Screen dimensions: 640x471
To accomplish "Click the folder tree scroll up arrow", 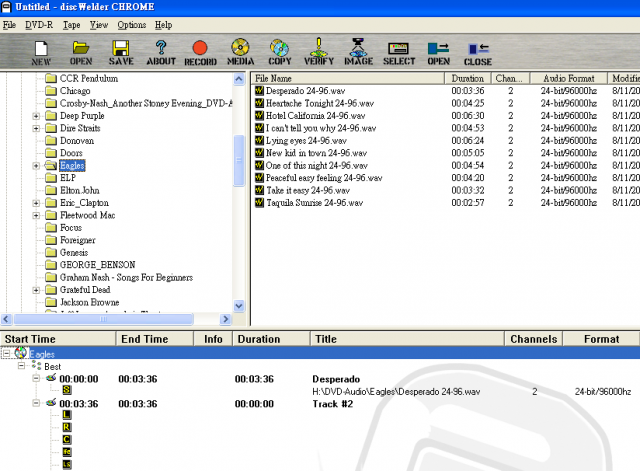I will [239, 79].
